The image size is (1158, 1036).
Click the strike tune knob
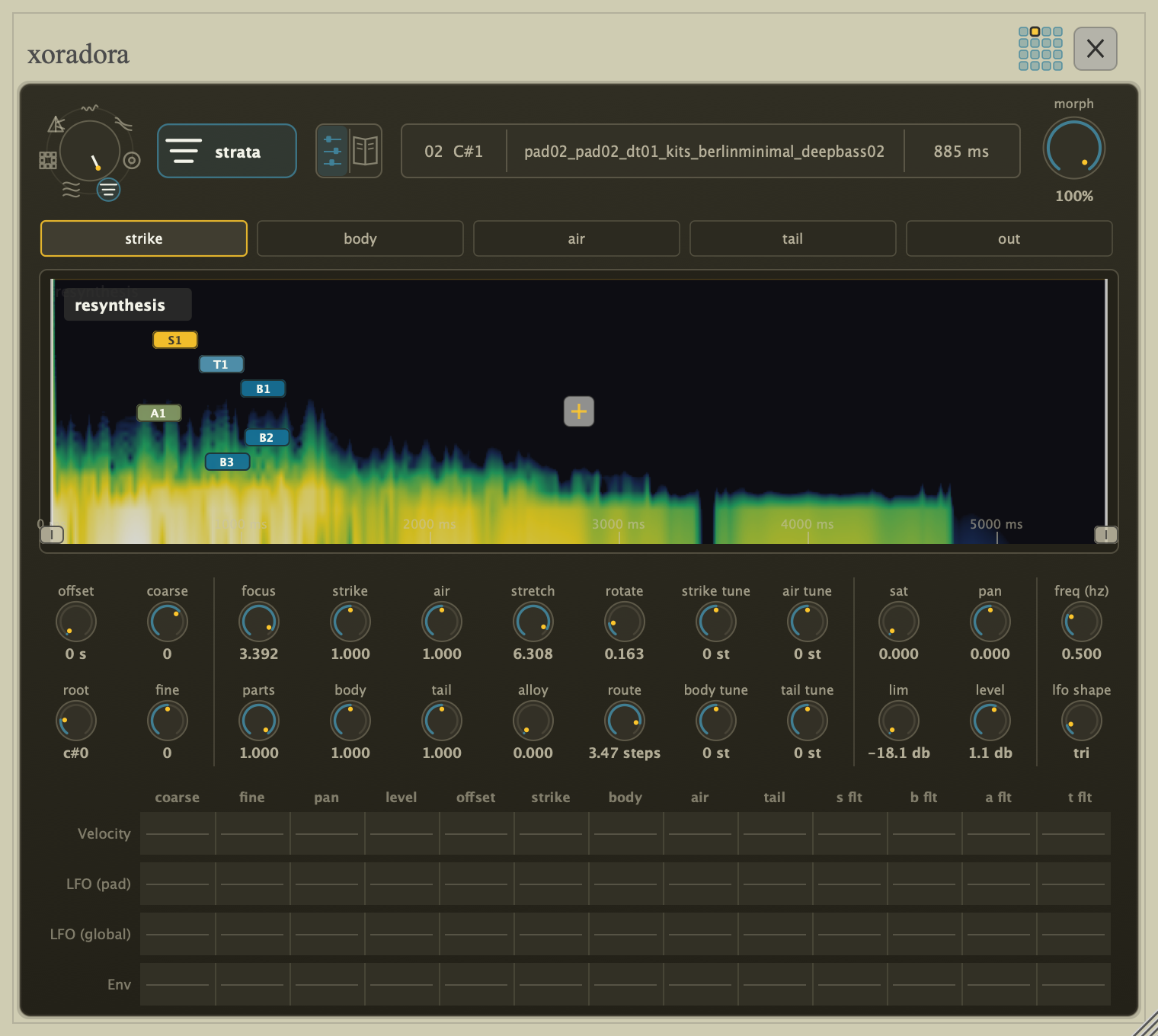pos(716,622)
